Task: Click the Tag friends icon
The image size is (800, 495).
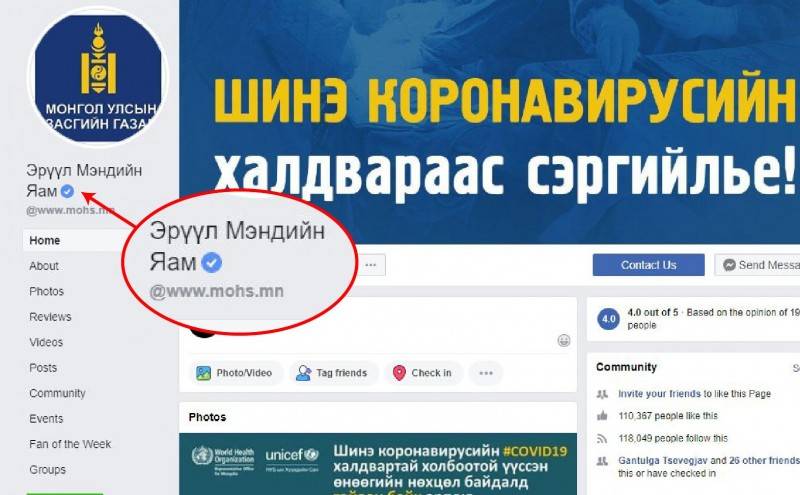Action: (304, 373)
